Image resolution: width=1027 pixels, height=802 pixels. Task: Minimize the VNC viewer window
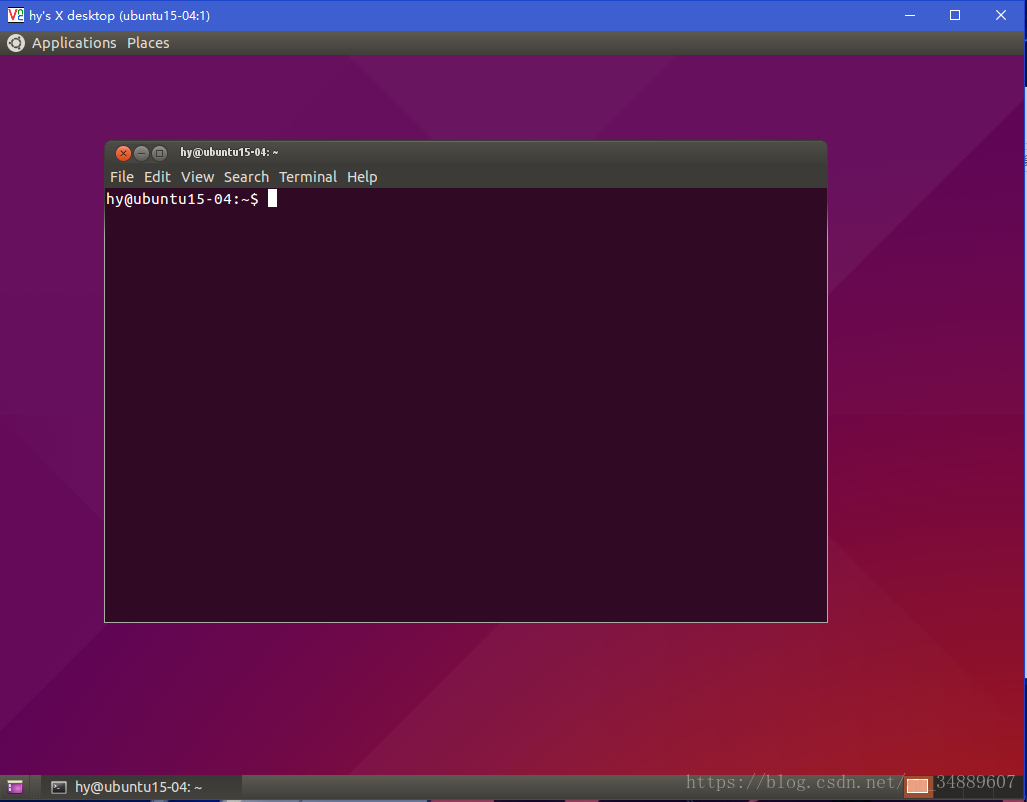910,15
